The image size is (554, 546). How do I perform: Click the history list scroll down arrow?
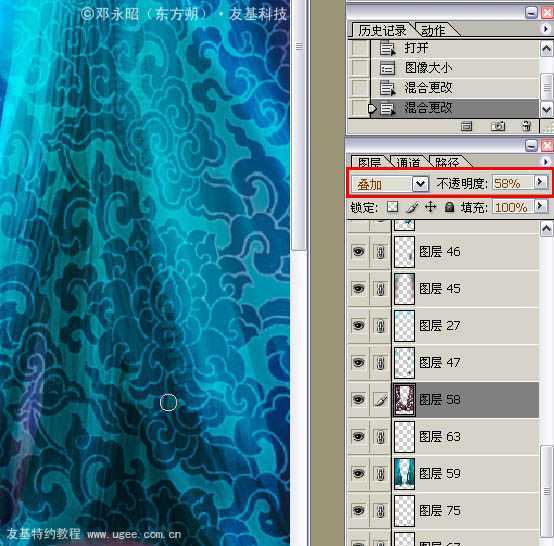click(546, 109)
